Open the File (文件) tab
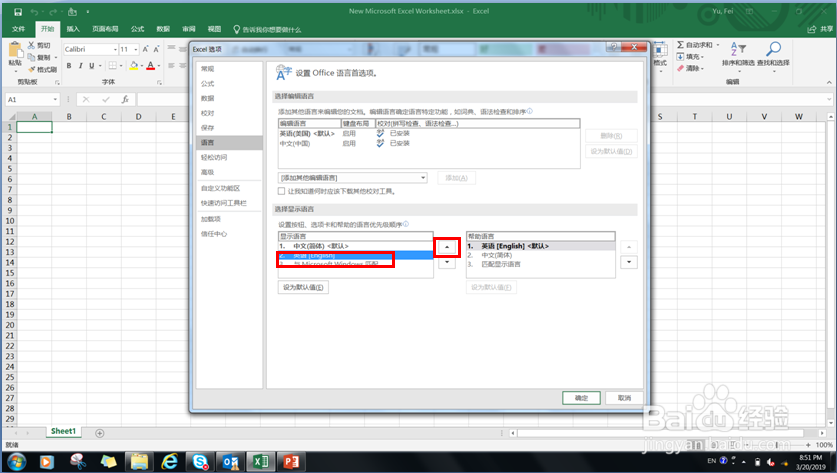Viewport: 837px width, 473px height. [x=18, y=29]
